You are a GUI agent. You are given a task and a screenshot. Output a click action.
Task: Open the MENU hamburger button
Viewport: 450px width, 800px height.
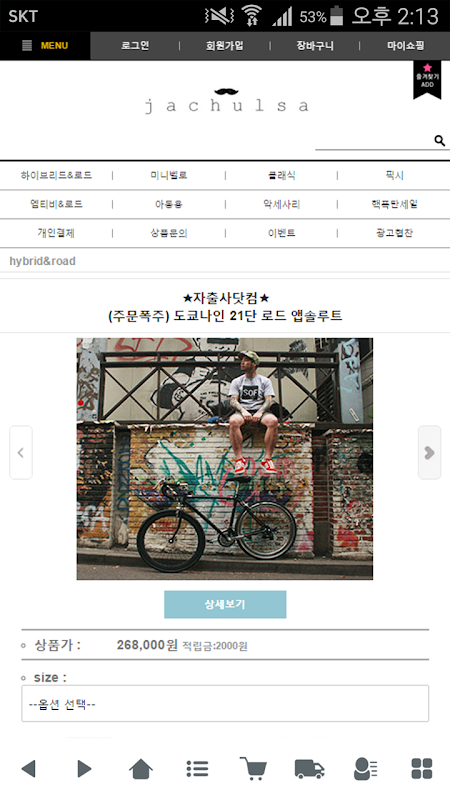click(x=45, y=46)
